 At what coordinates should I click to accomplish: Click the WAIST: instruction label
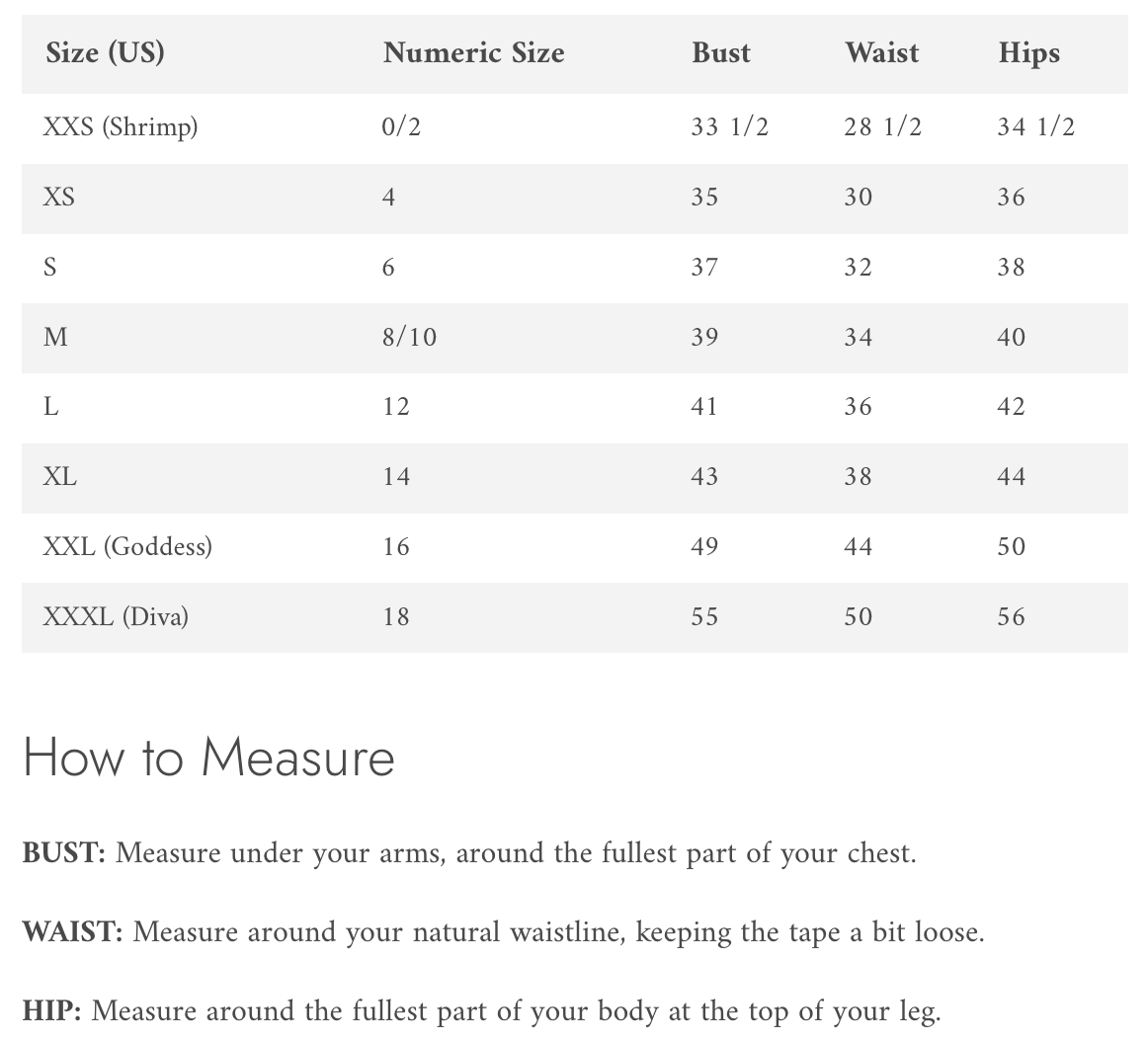point(72,932)
